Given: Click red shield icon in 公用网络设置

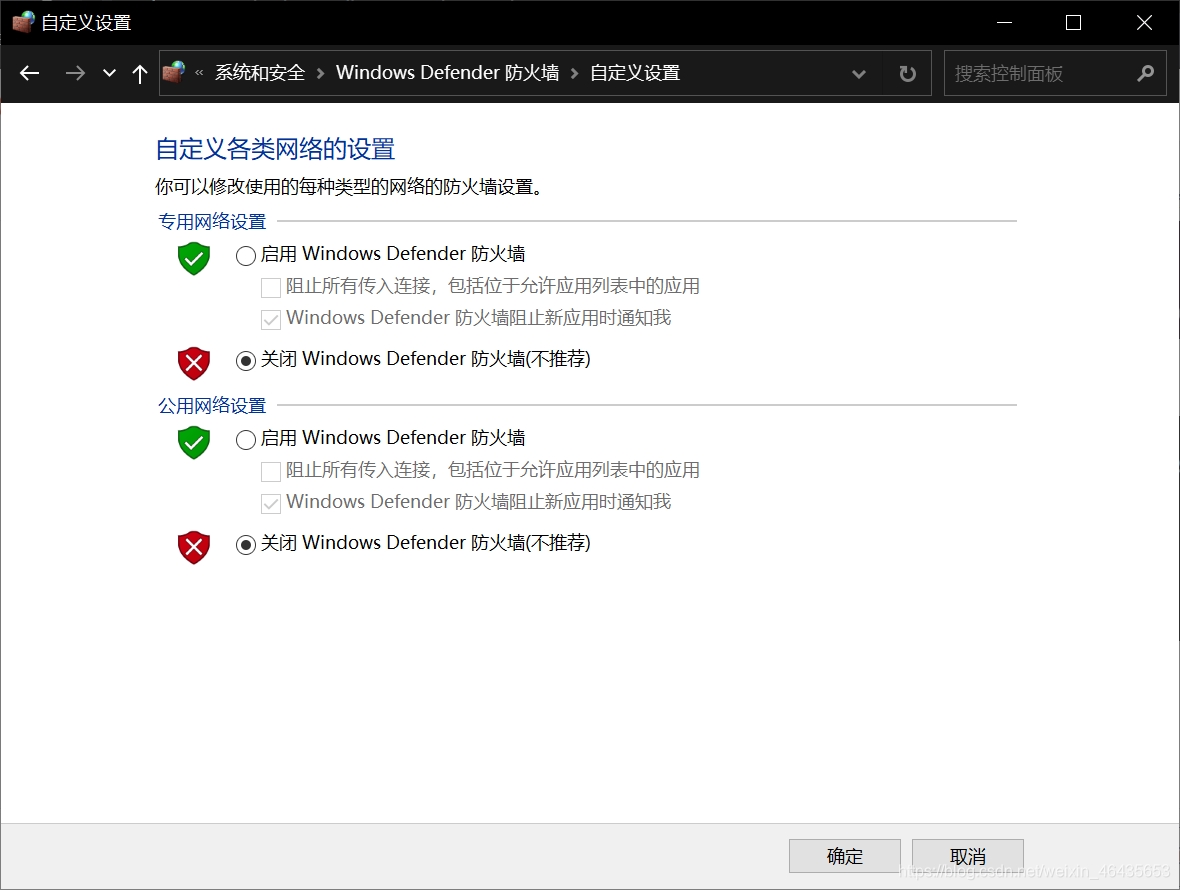Looking at the screenshot, I should point(193,547).
